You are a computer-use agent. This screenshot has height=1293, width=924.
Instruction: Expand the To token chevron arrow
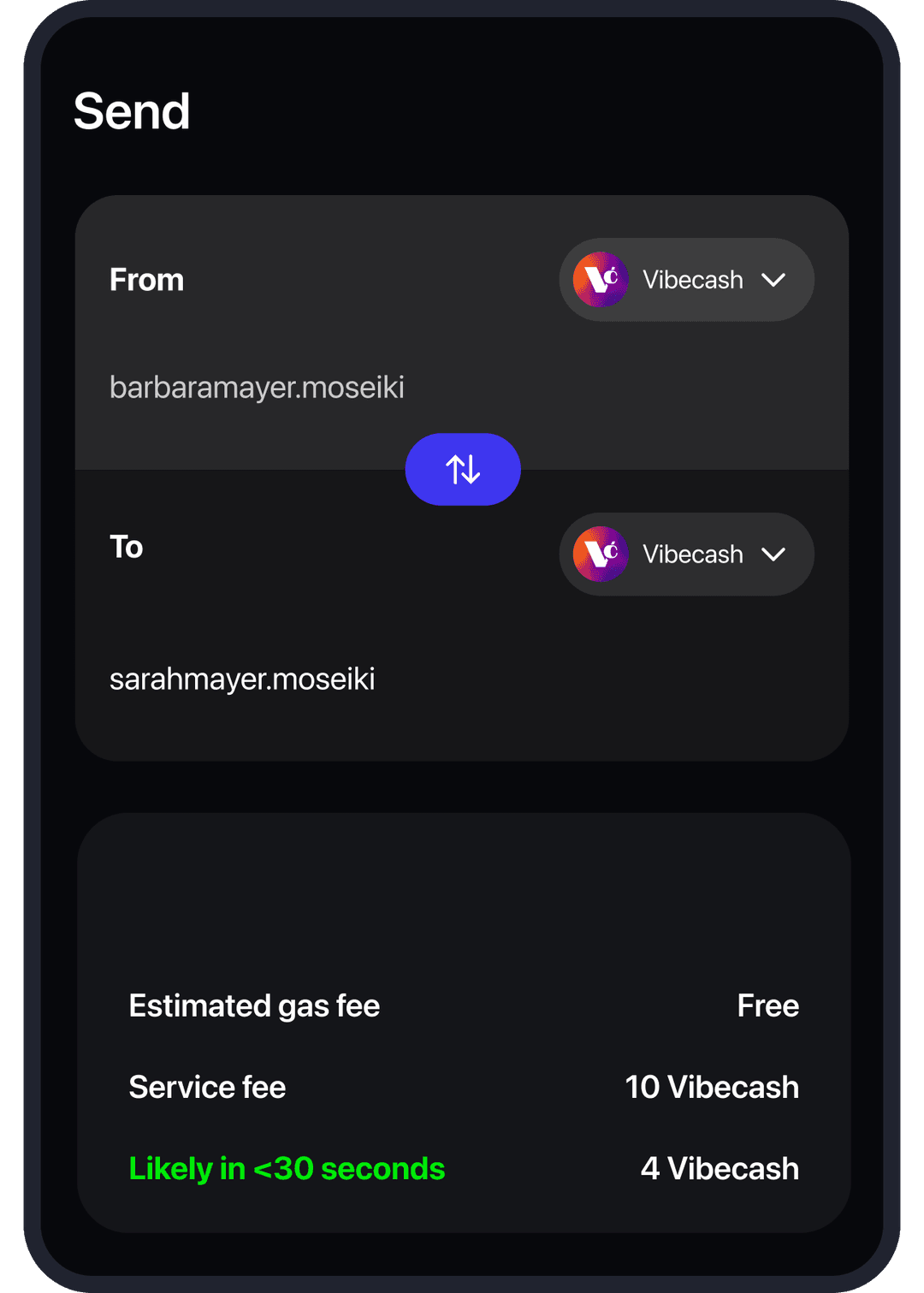(x=773, y=555)
